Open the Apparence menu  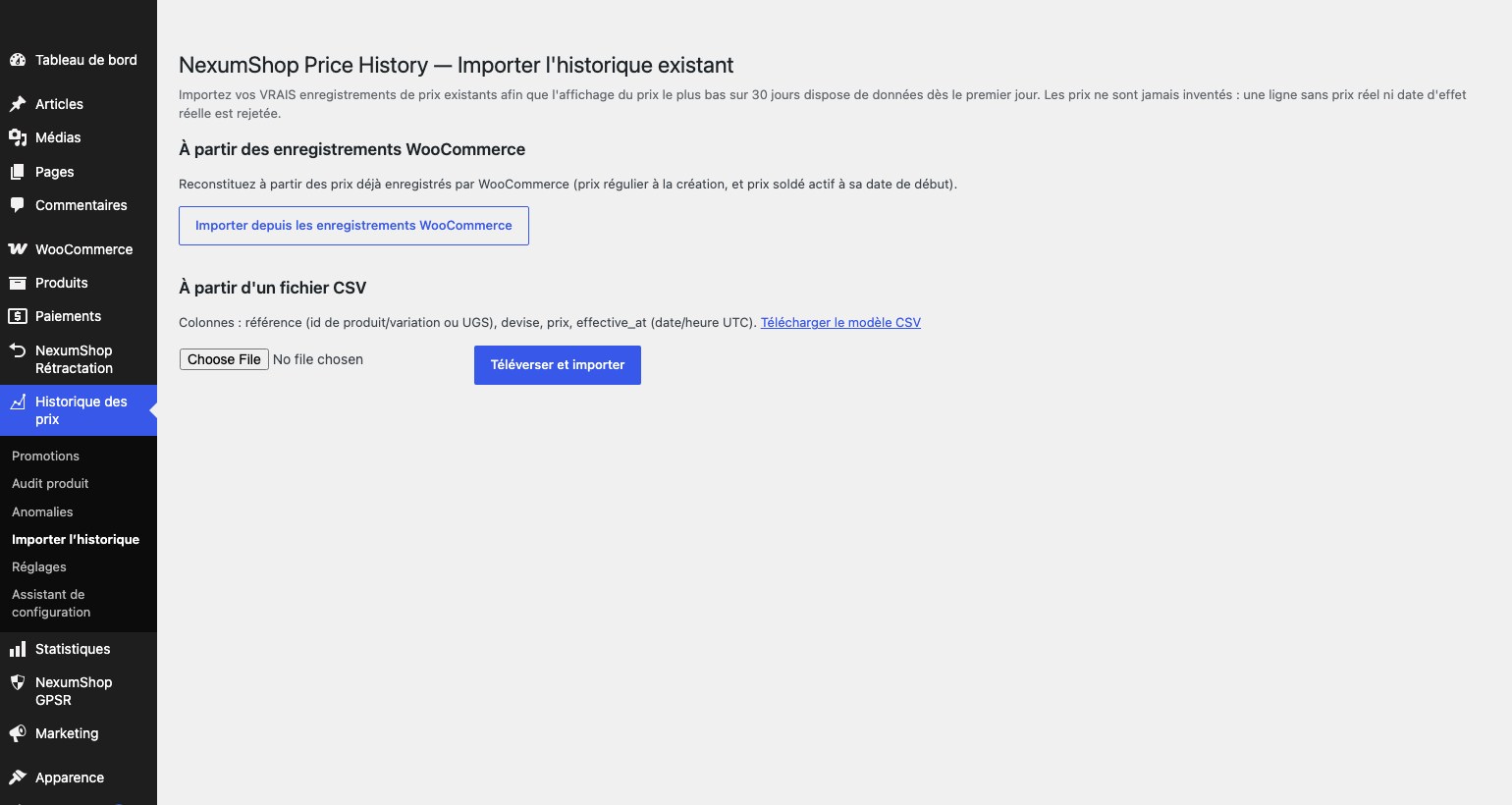click(79, 778)
